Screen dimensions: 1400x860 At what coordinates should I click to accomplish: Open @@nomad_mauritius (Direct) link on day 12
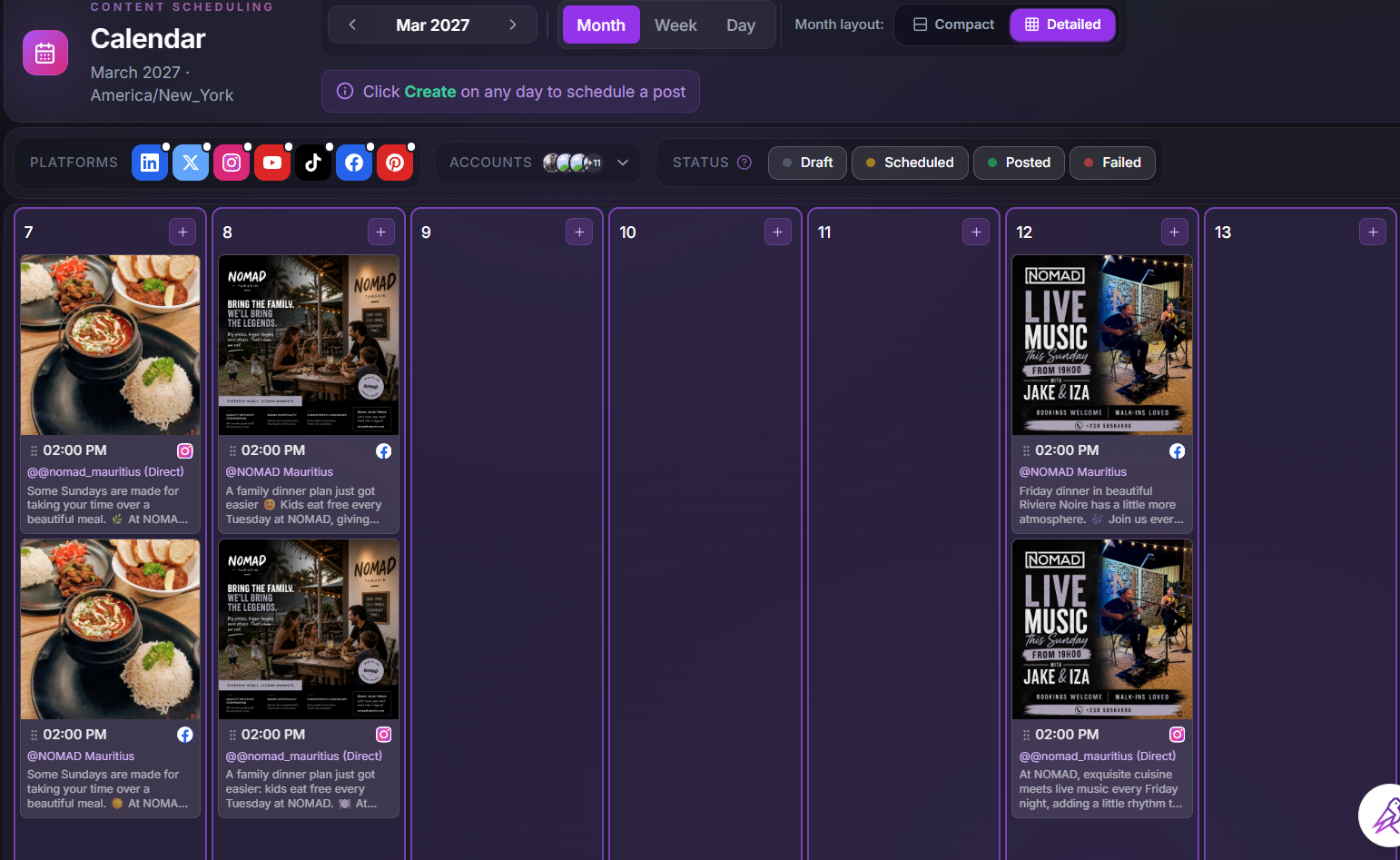pyautogui.click(x=1098, y=756)
